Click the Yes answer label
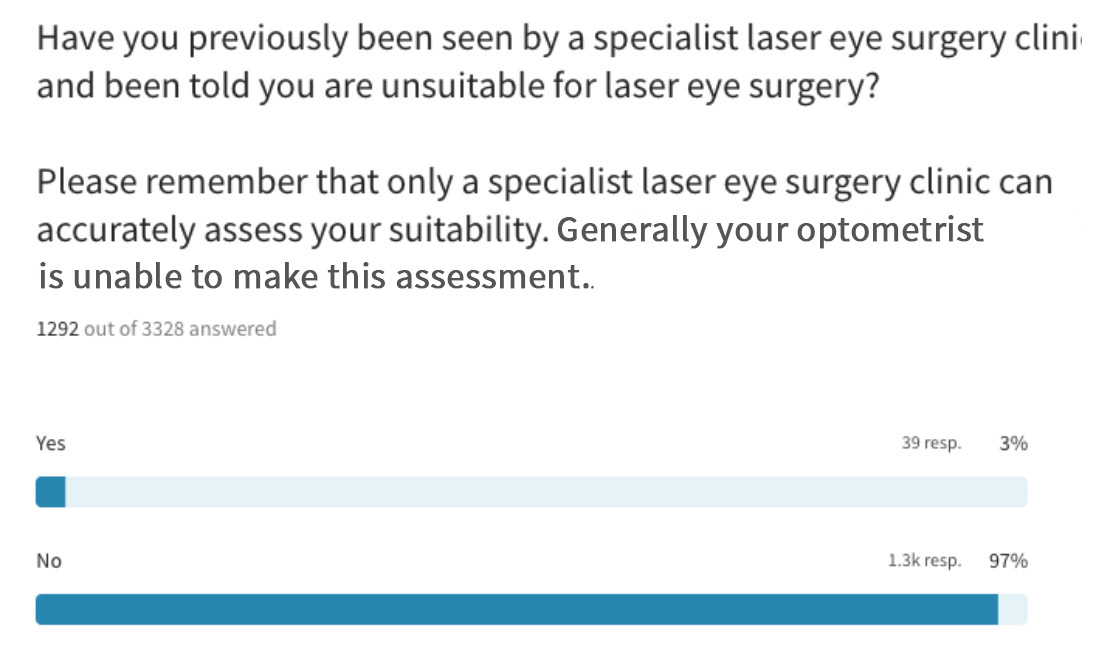The image size is (1110, 668). pos(50,444)
